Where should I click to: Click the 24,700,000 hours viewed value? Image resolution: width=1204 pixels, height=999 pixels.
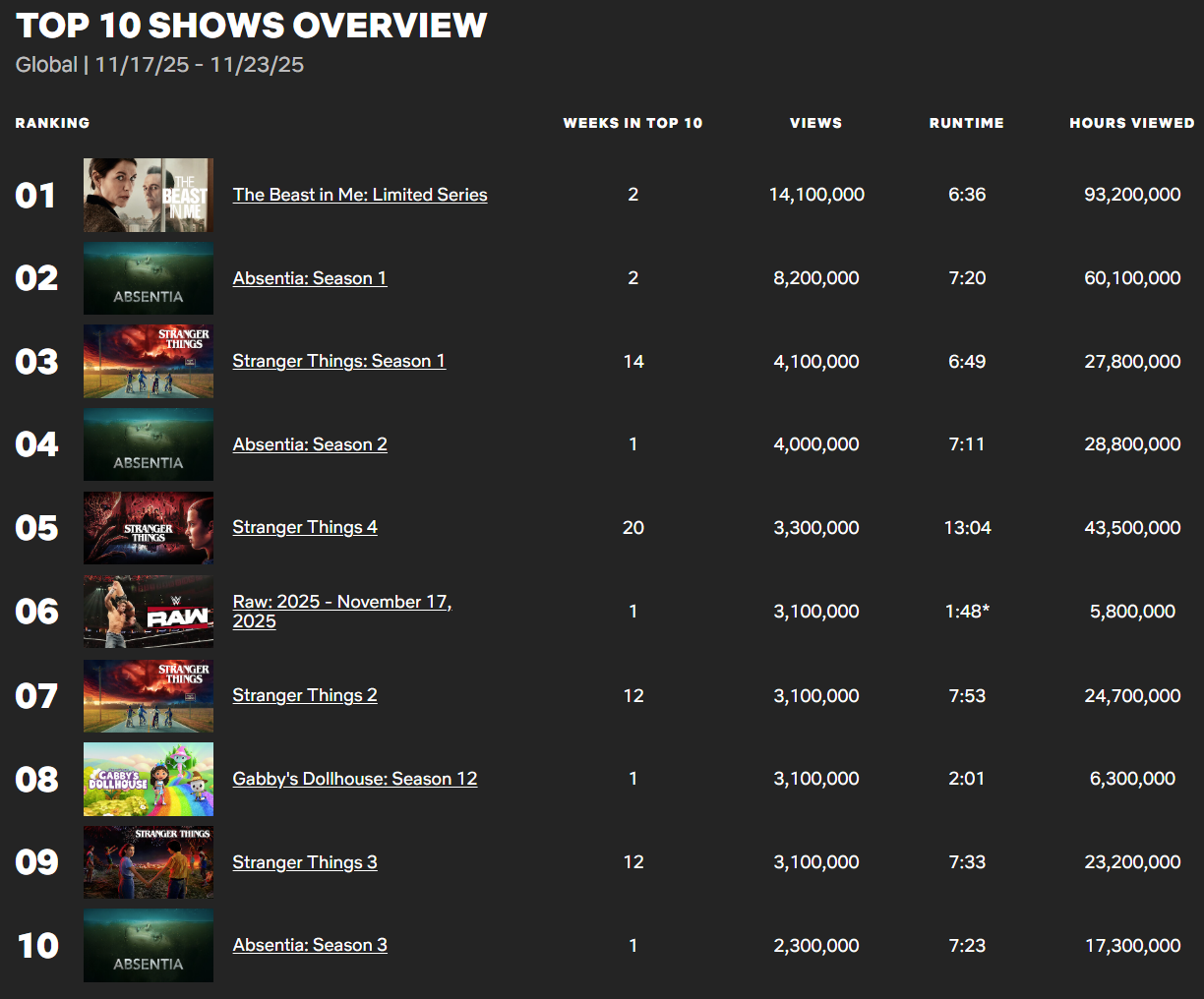tap(1132, 695)
